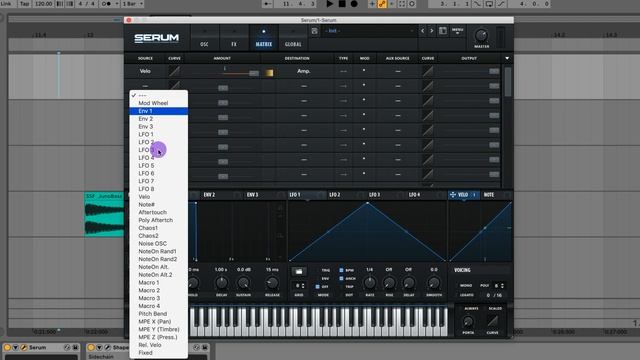Screen dimensions: 640x360
Task: Open the Serum OSC tab
Action: click(204, 38)
